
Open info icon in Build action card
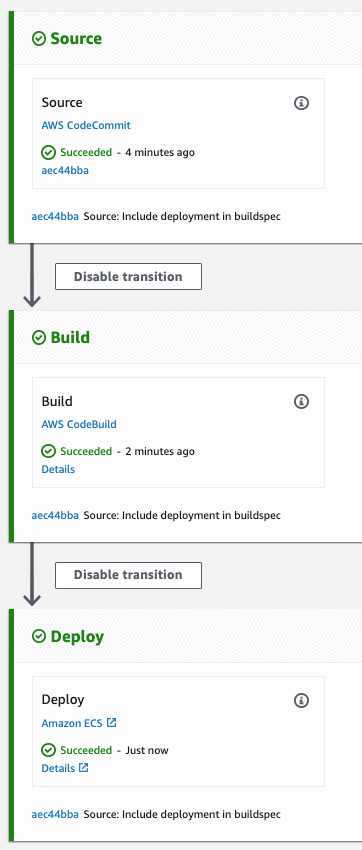(301, 401)
